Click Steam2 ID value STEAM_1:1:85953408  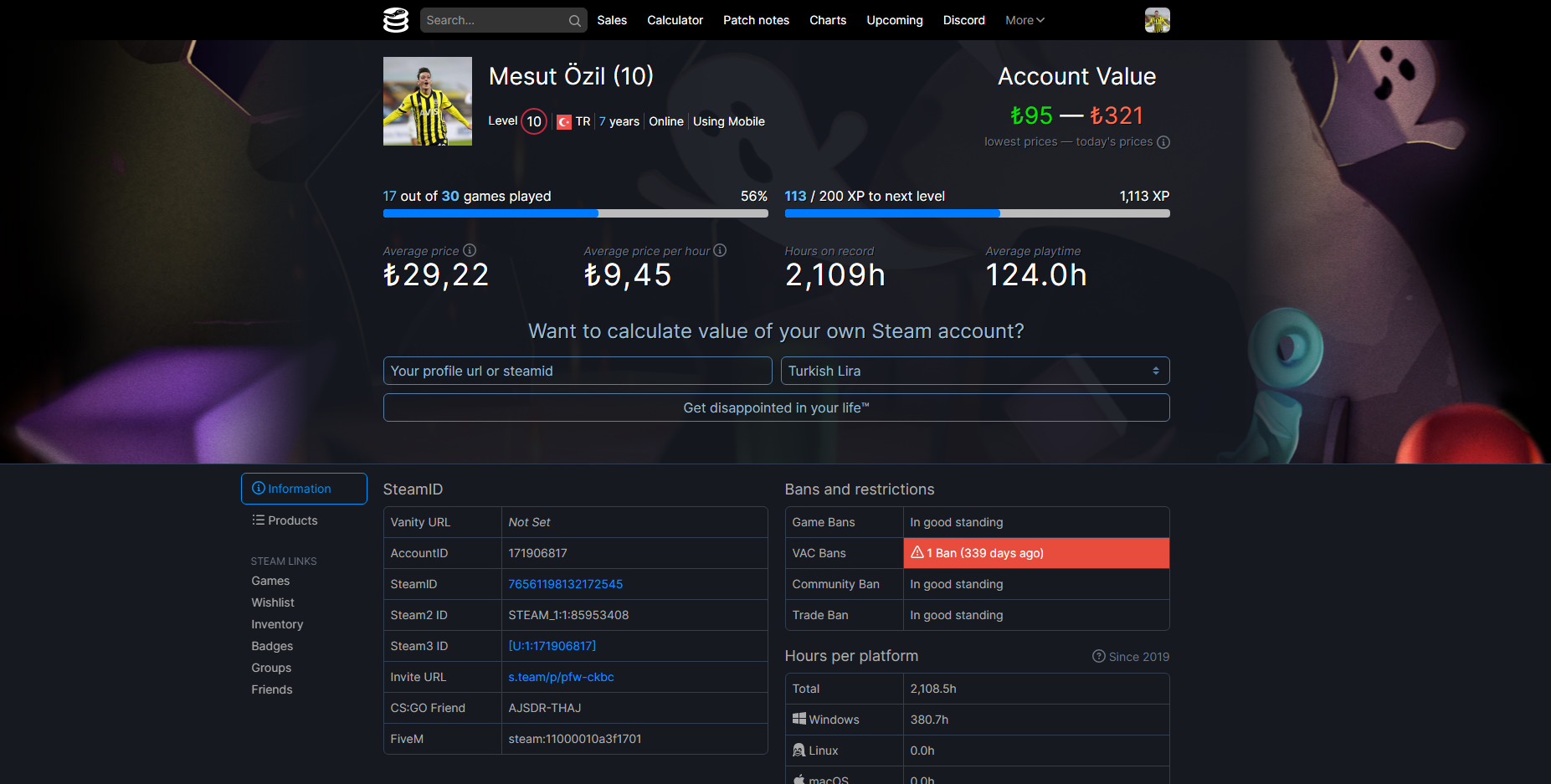568,615
